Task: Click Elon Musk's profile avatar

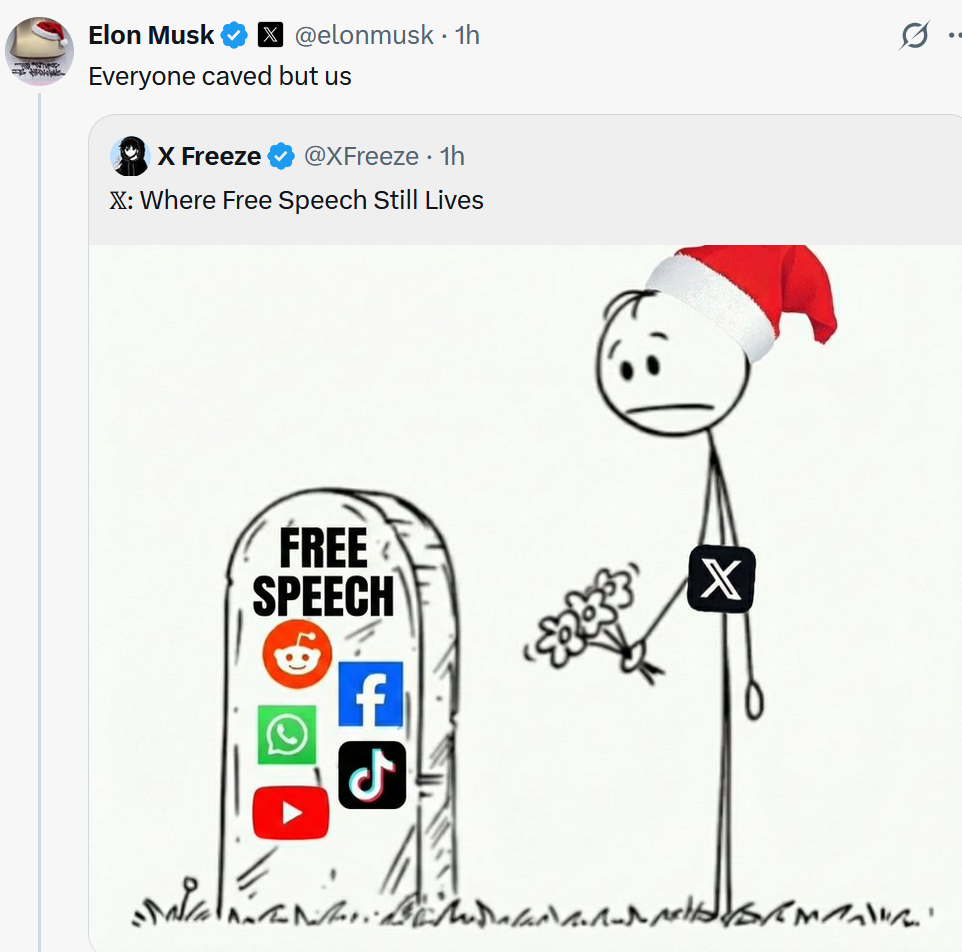Action: 40,52
